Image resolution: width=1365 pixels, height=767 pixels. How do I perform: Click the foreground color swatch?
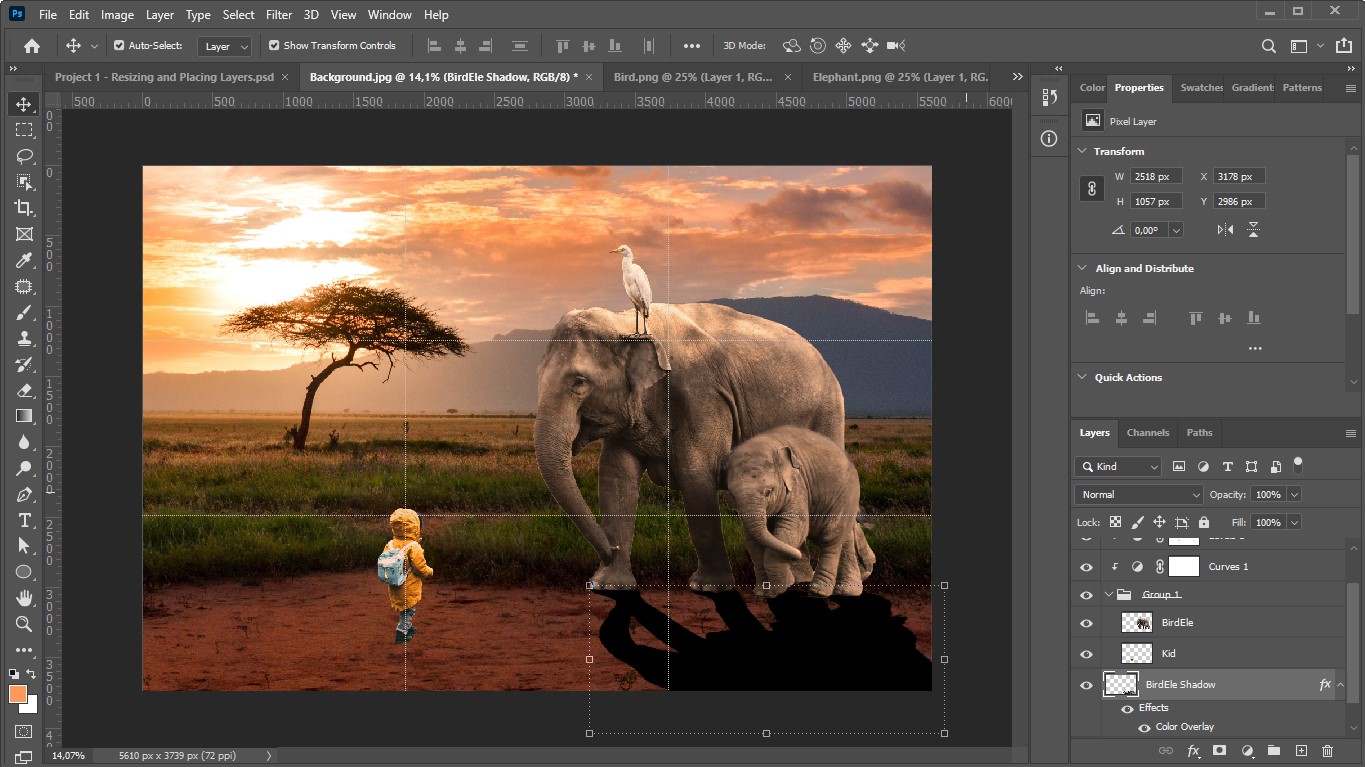18,694
